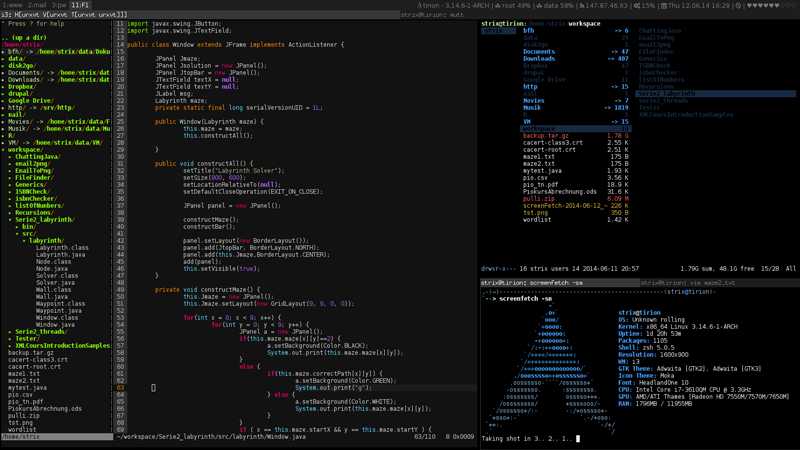Open drupal/ folder in NERDTree
The width and height of the screenshot is (800, 450).
(19, 94)
